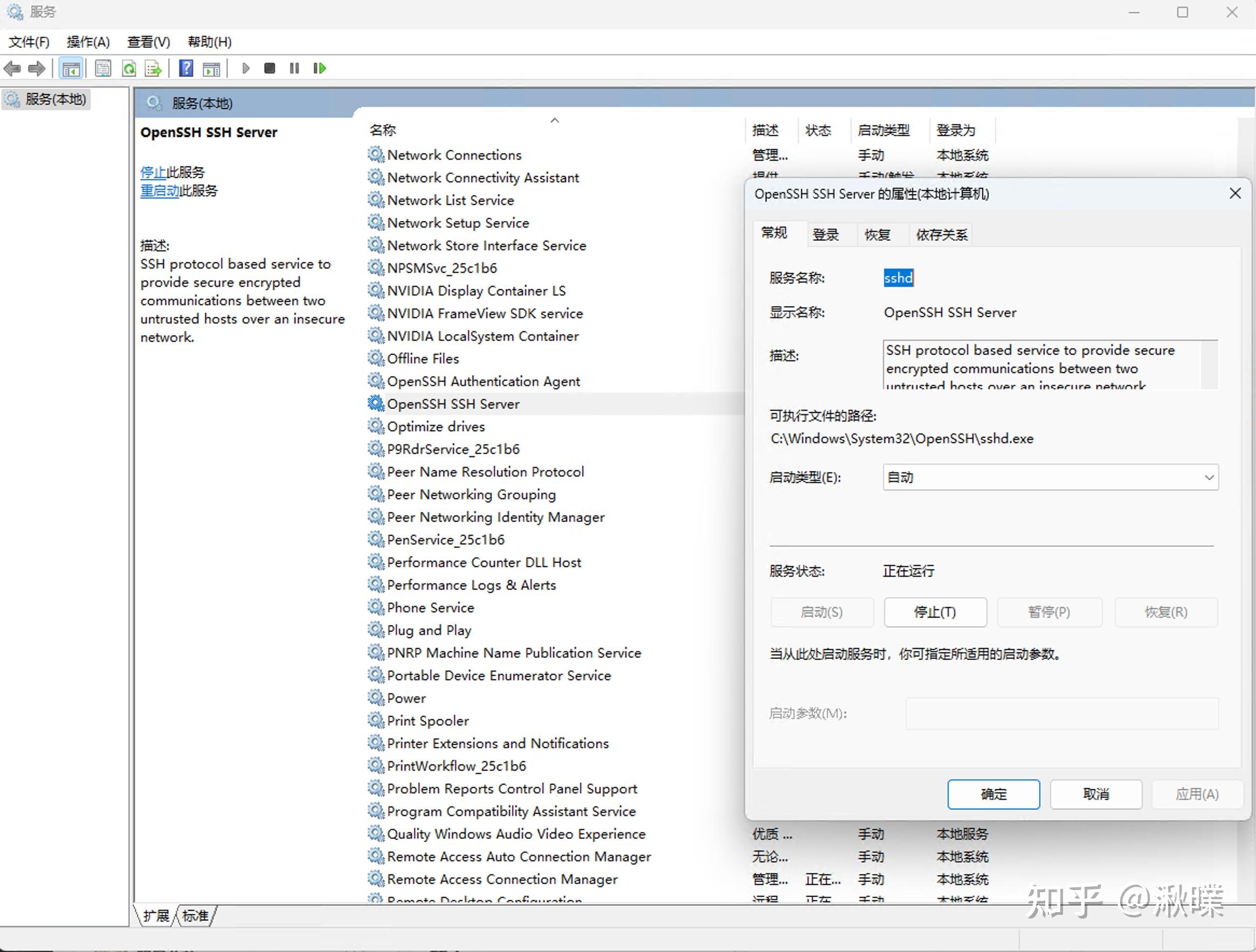The height and width of the screenshot is (952, 1256).
Task: Click inside the 服务名称 field showing sshd
Action: [x=898, y=278]
